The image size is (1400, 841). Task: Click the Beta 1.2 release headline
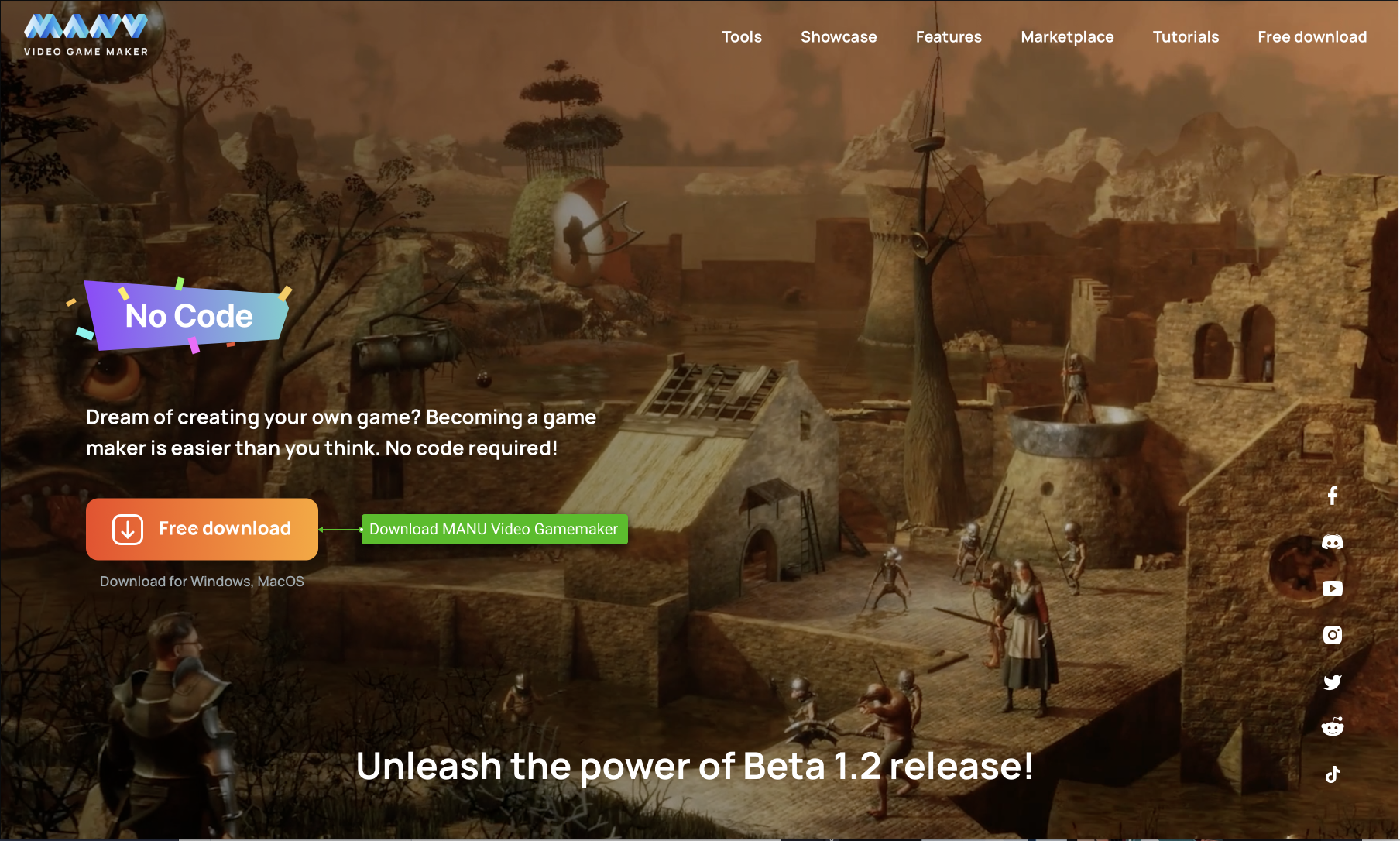click(x=695, y=767)
